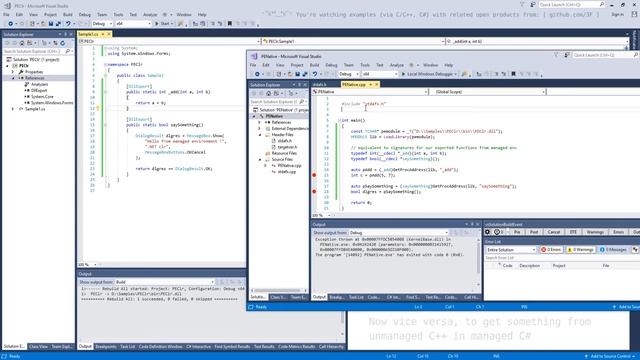Toggle 0 Warnings filter in Error List

[580, 249]
